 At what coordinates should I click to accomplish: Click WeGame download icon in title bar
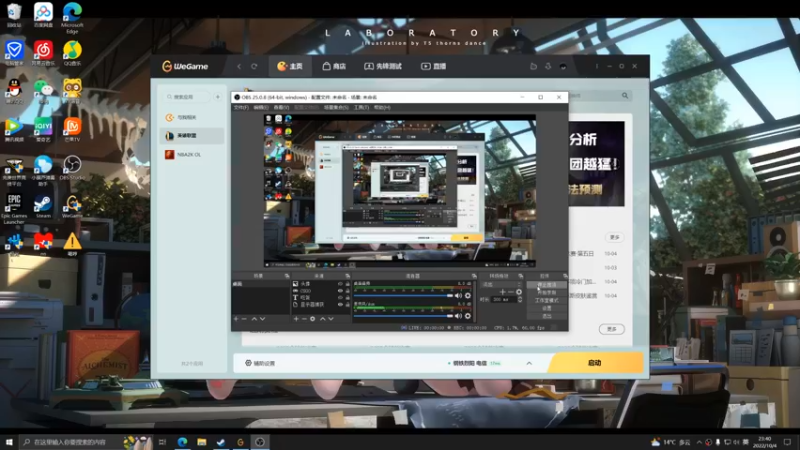[548, 66]
